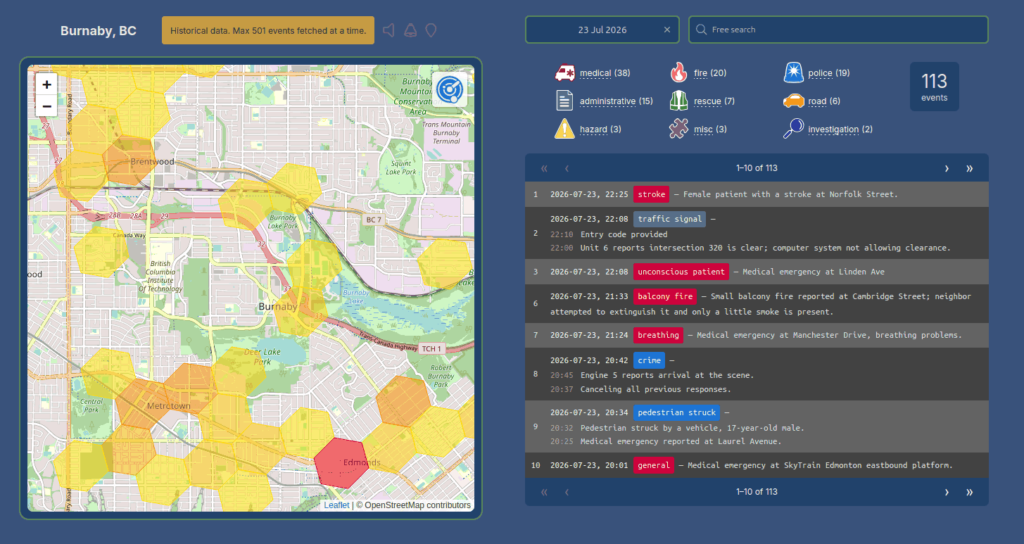The width and height of the screenshot is (1024, 544).
Task: Go to next page in bottom pager
Action: click(946, 492)
